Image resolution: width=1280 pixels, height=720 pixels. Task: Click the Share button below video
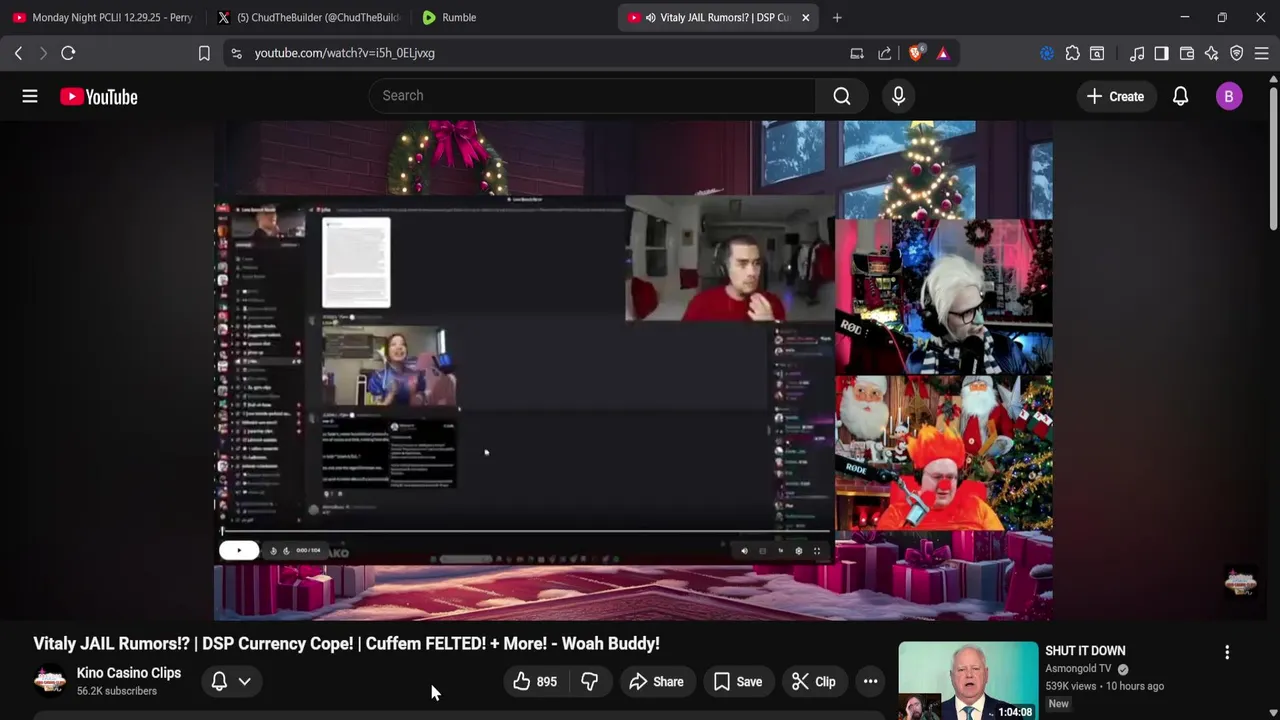click(x=656, y=681)
